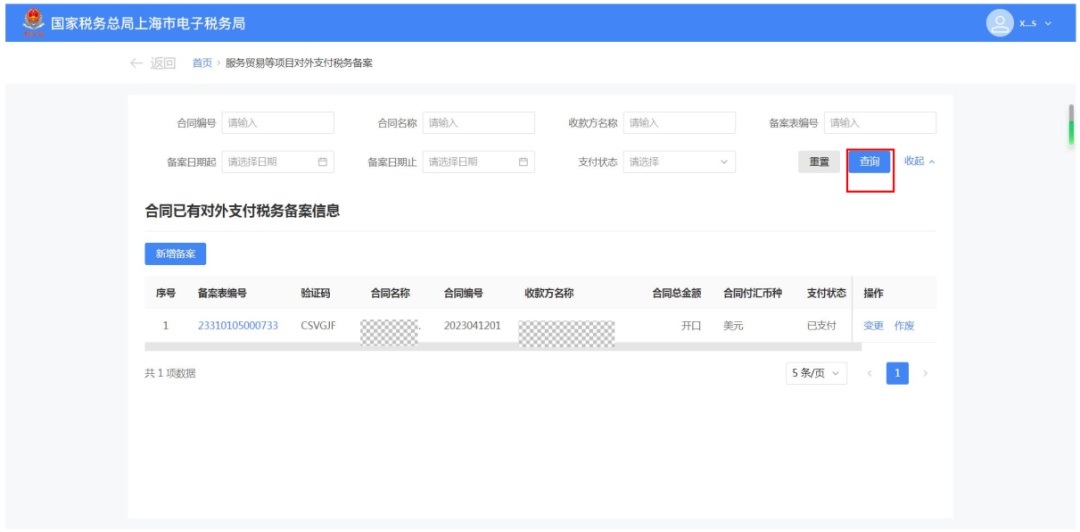Click the 备案表编号 column header

pos(222,293)
